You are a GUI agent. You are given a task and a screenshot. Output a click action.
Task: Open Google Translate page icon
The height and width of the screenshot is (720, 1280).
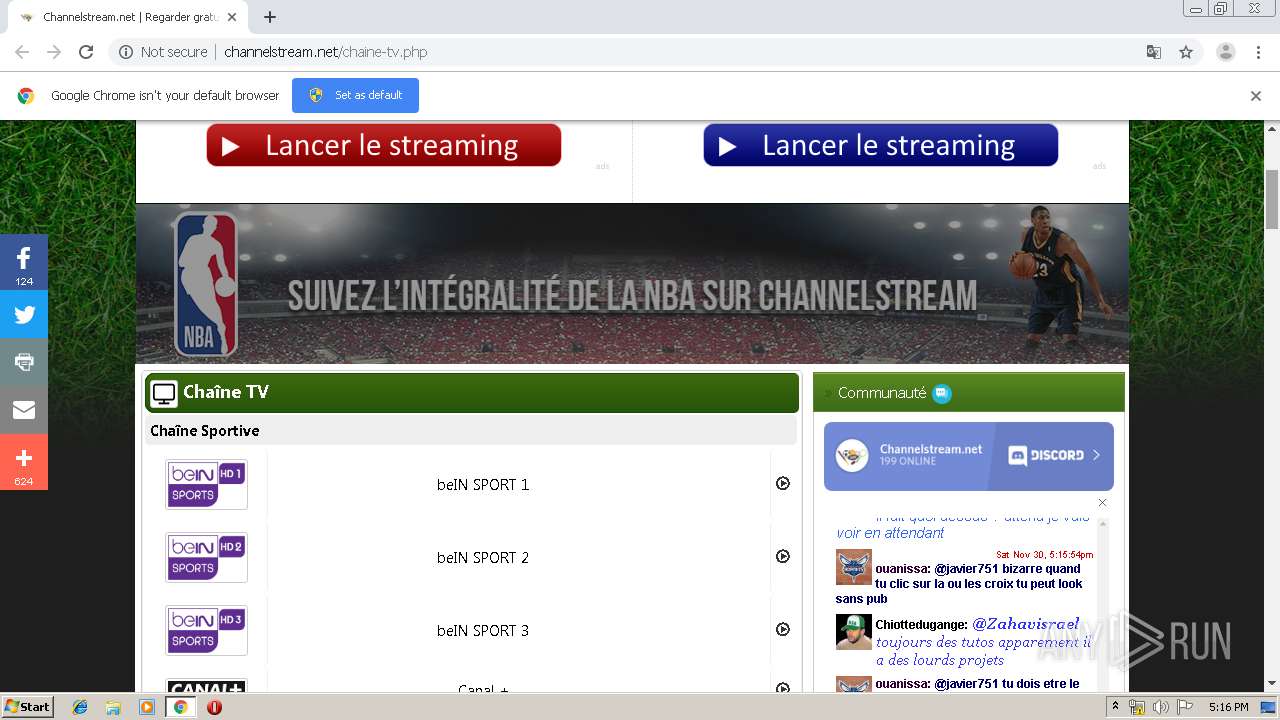click(x=1153, y=52)
